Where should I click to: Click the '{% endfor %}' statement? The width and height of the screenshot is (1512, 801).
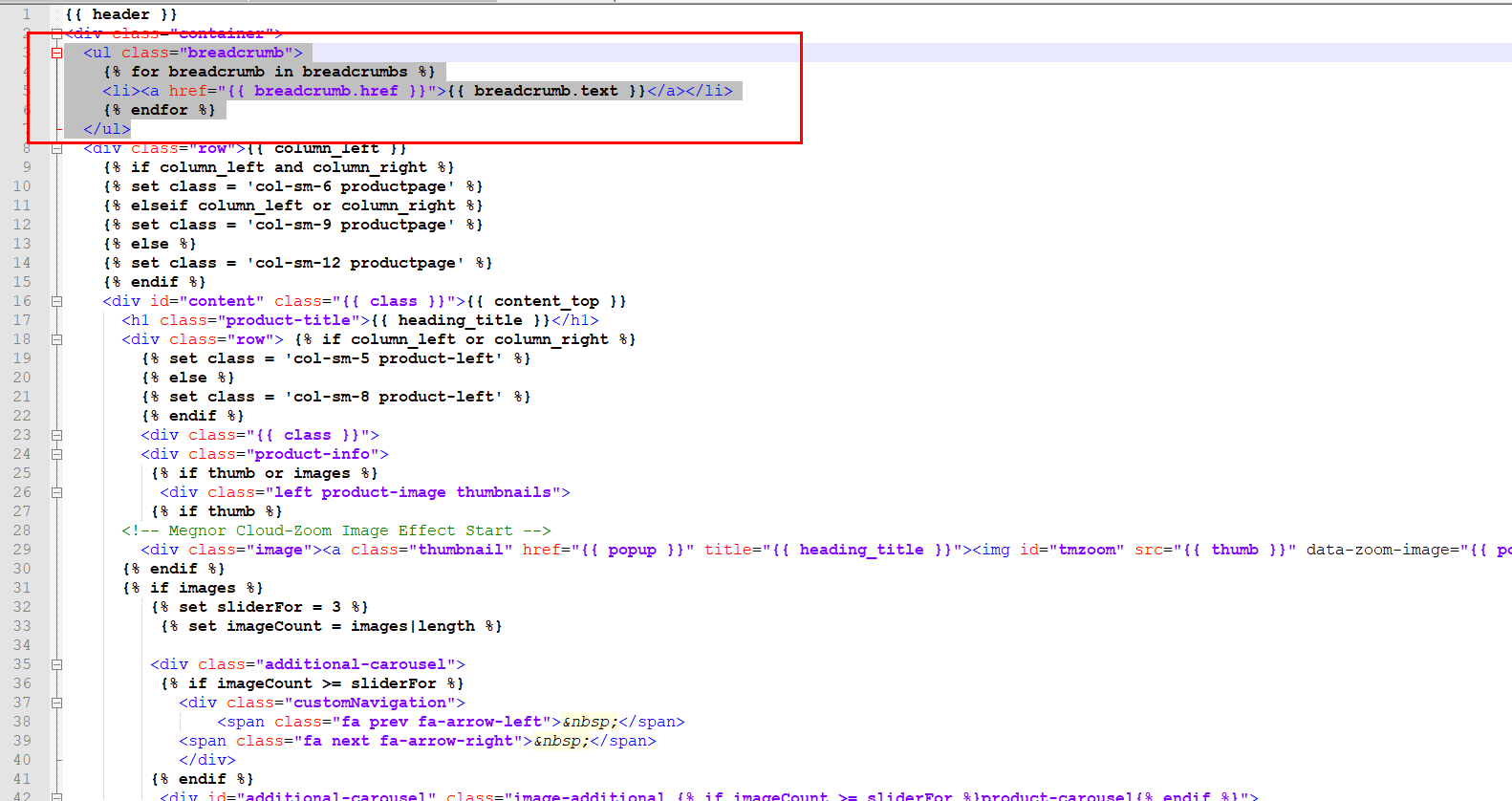[160, 110]
